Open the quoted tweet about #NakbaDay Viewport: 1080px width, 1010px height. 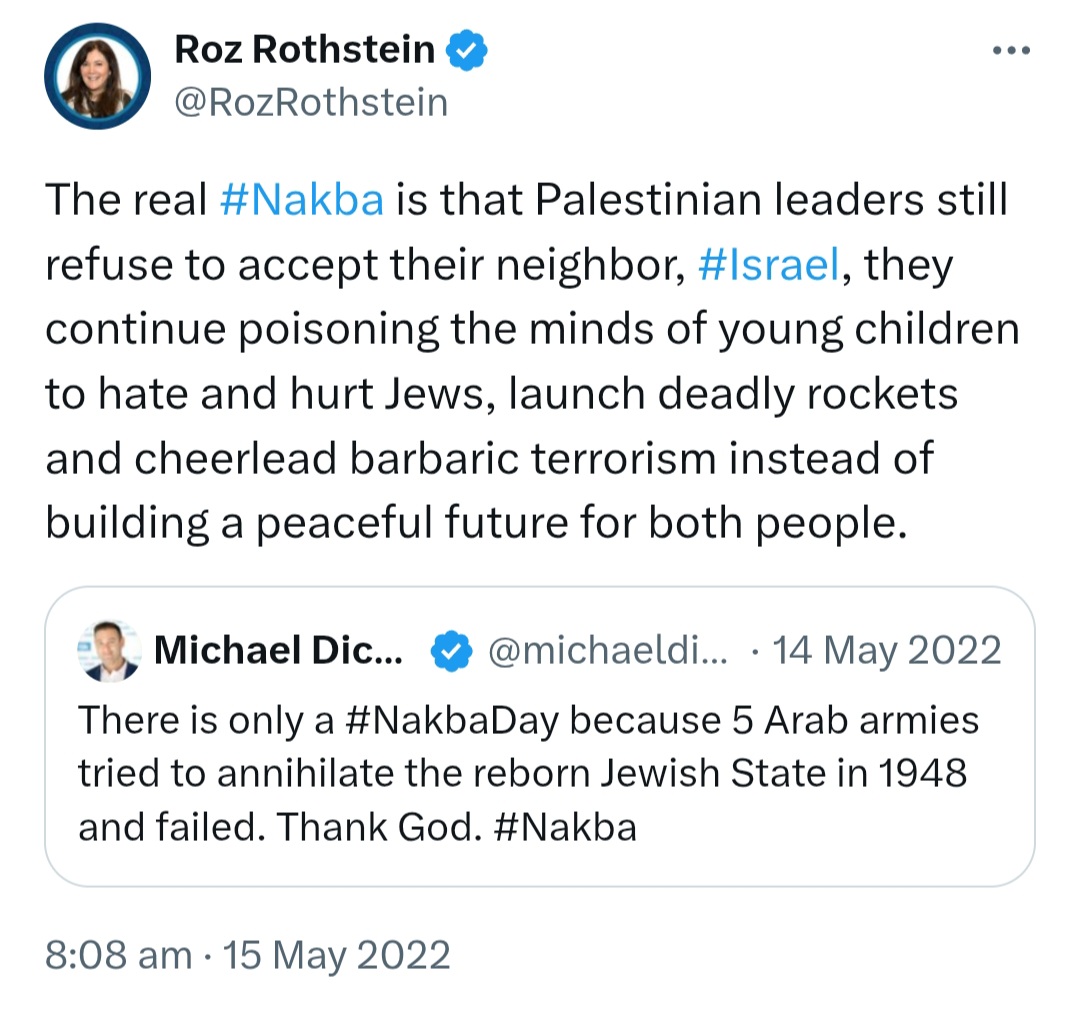[x=540, y=736]
